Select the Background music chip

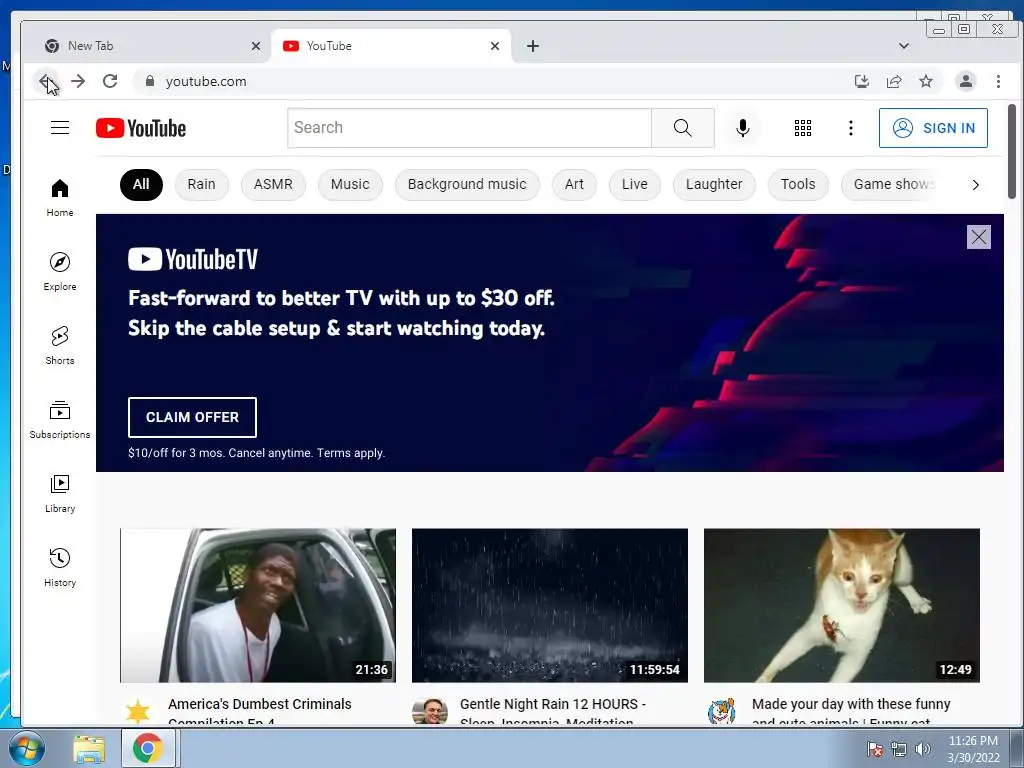coord(467,185)
